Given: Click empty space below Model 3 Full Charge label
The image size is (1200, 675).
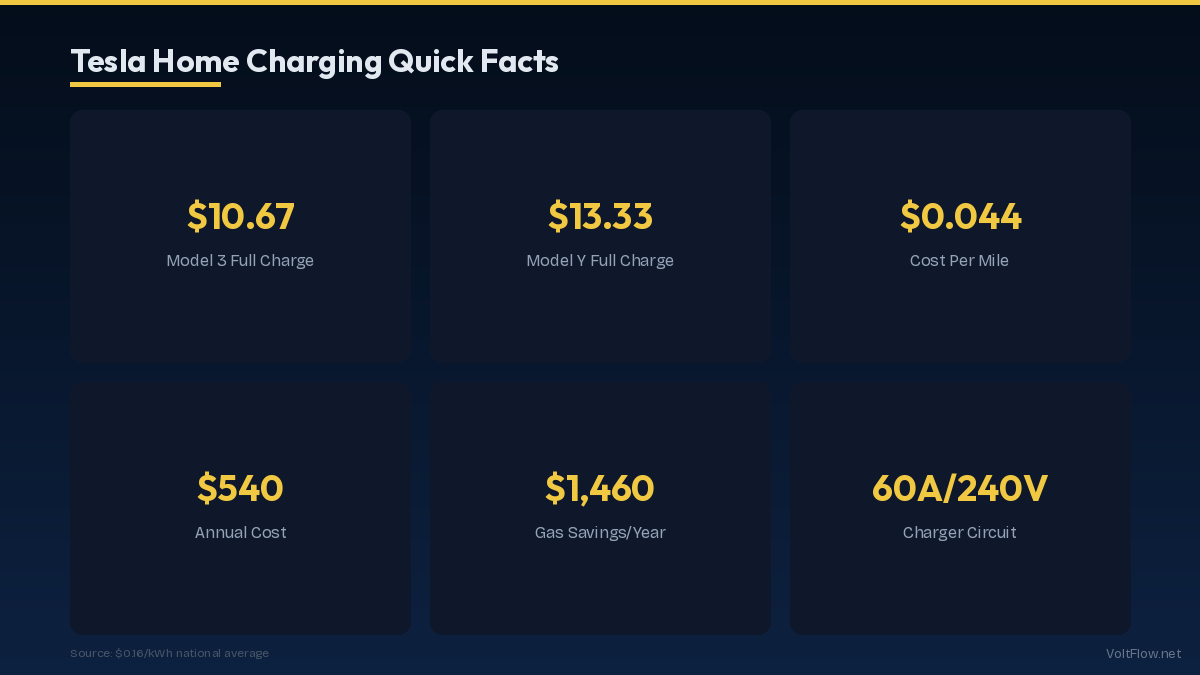Looking at the screenshot, I should click(x=240, y=315).
